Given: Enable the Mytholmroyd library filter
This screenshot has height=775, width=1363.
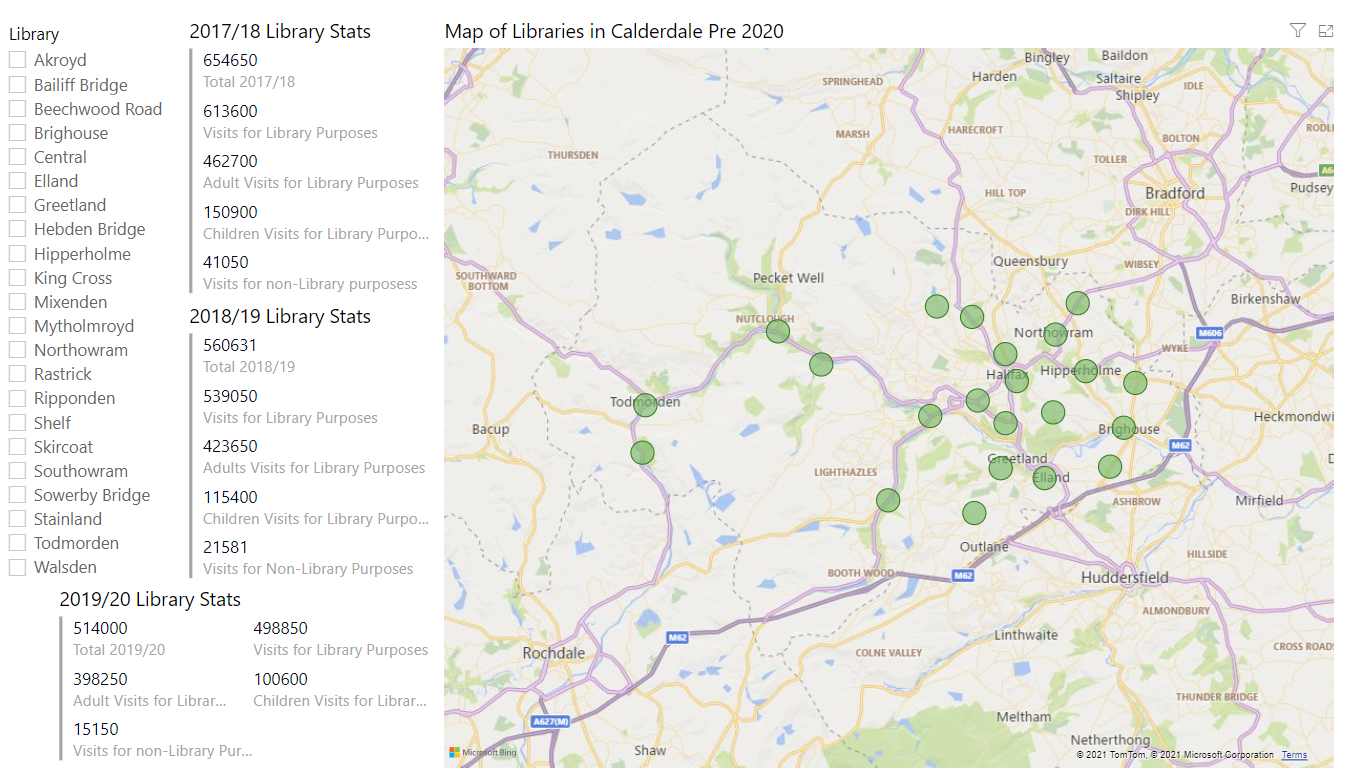Looking at the screenshot, I should pyautogui.click(x=17, y=325).
